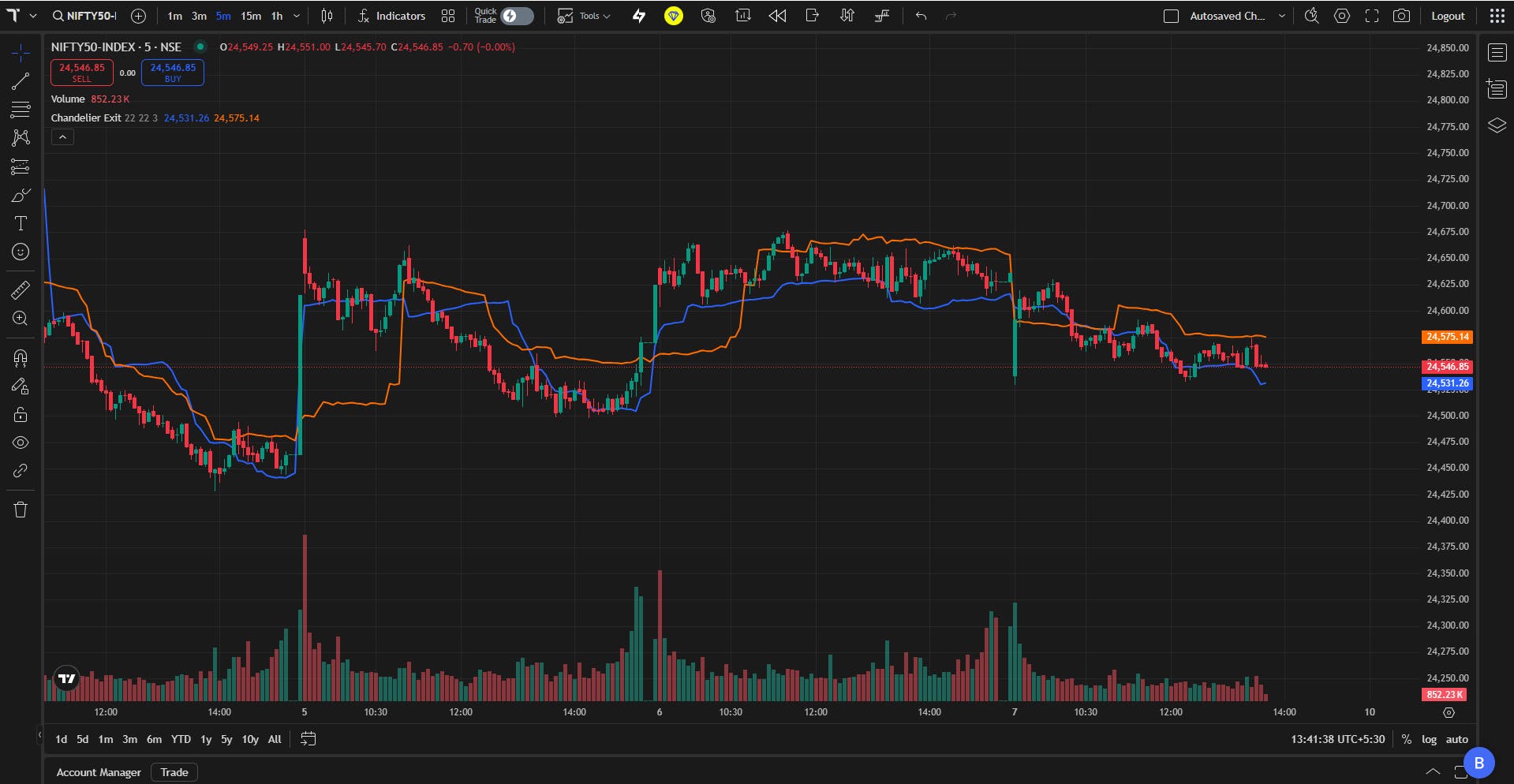Tick the checkbox beside Autosaved Ch...
Viewport: 1514px width, 784px height.
(1172, 16)
